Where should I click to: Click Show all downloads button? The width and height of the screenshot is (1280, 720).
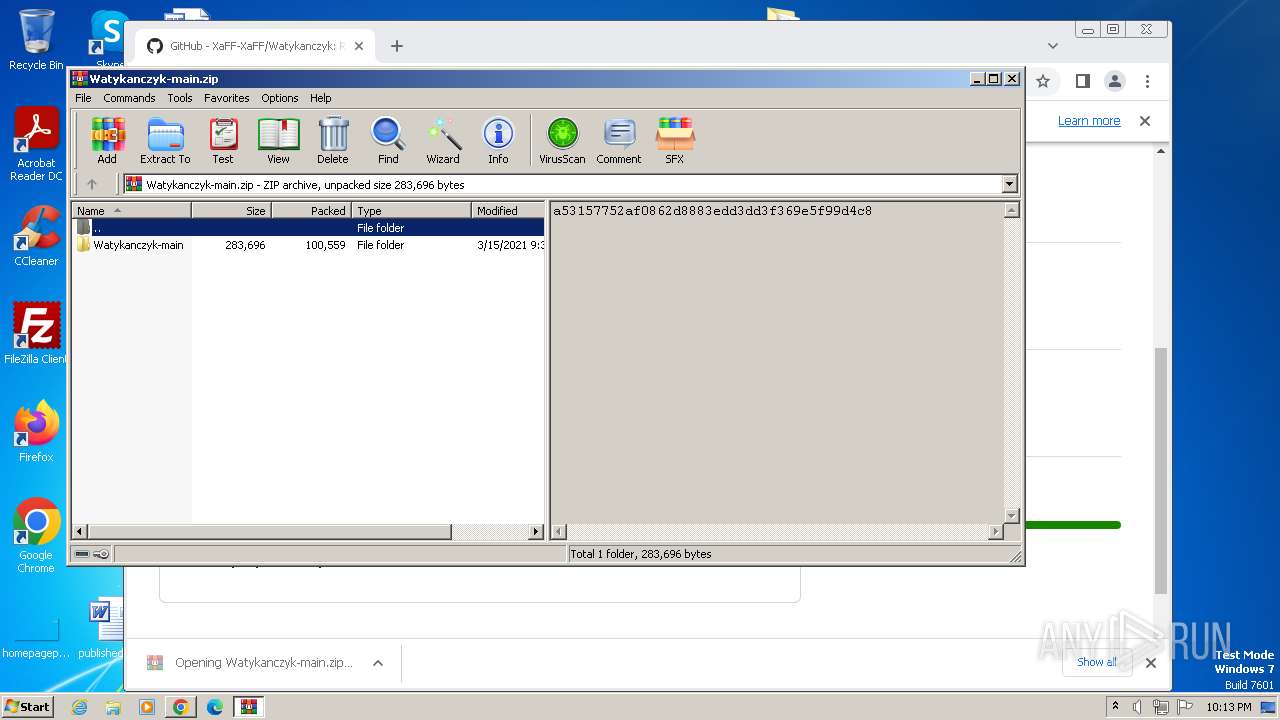click(1097, 662)
